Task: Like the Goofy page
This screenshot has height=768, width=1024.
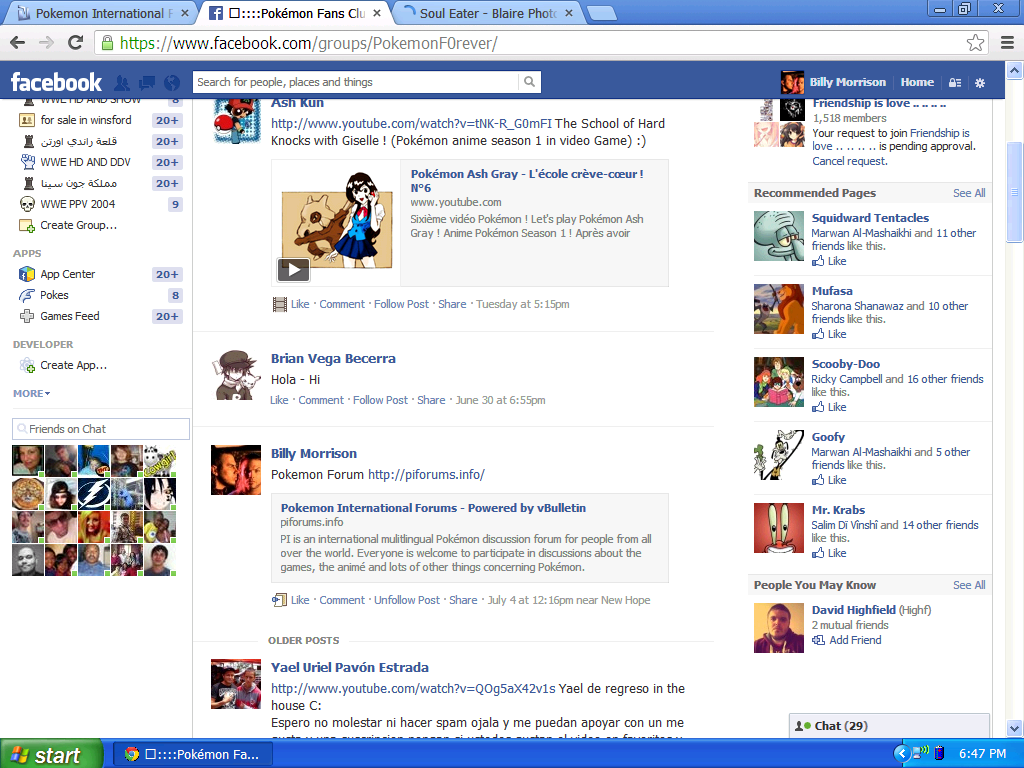Action: (x=837, y=480)
